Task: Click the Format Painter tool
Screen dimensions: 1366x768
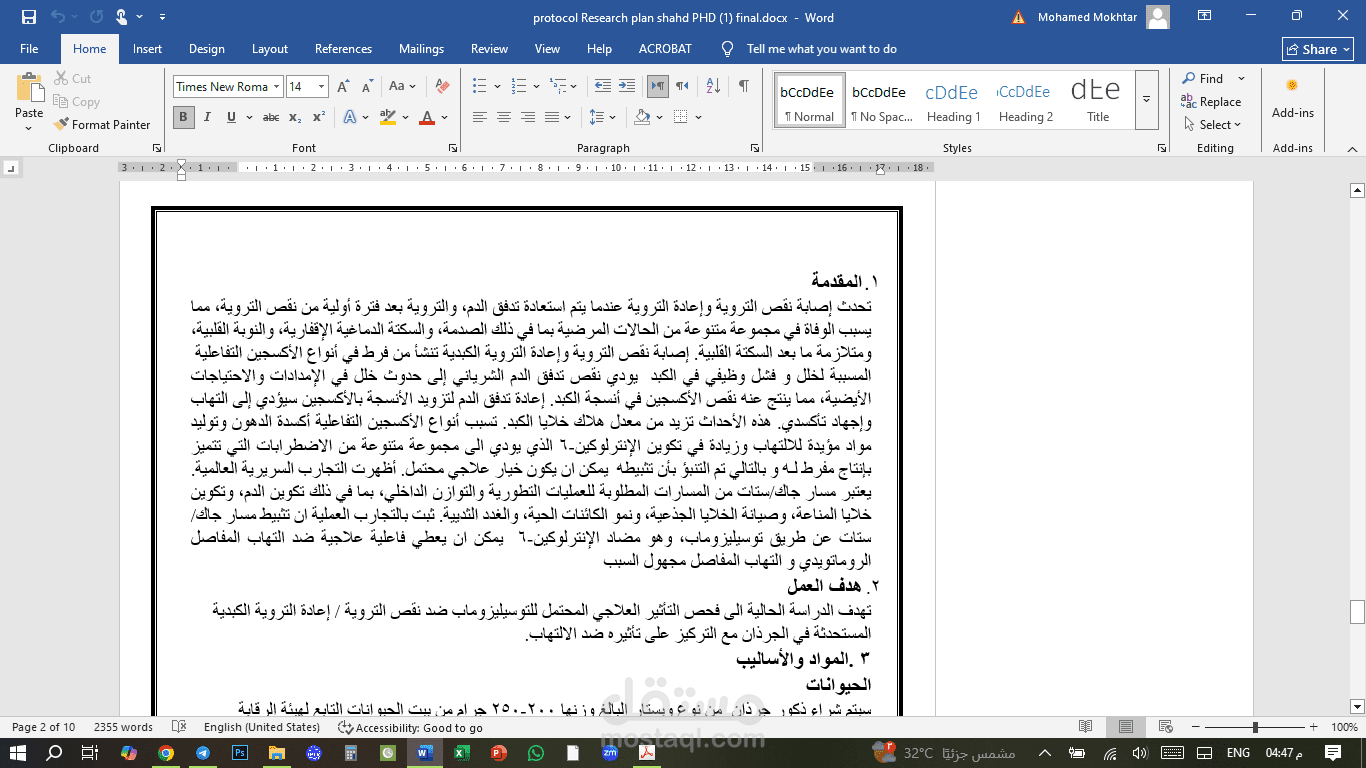Action: (x=101, y=125)
